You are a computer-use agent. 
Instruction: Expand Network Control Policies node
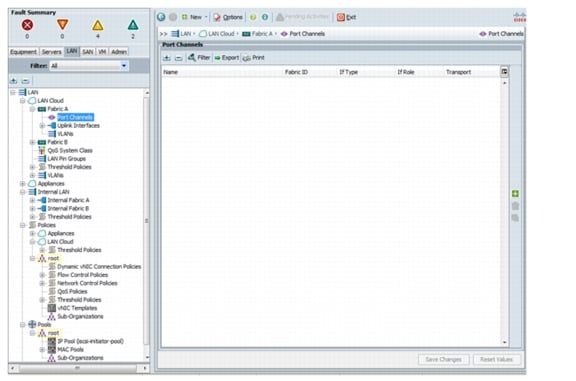tap(42, 283)
